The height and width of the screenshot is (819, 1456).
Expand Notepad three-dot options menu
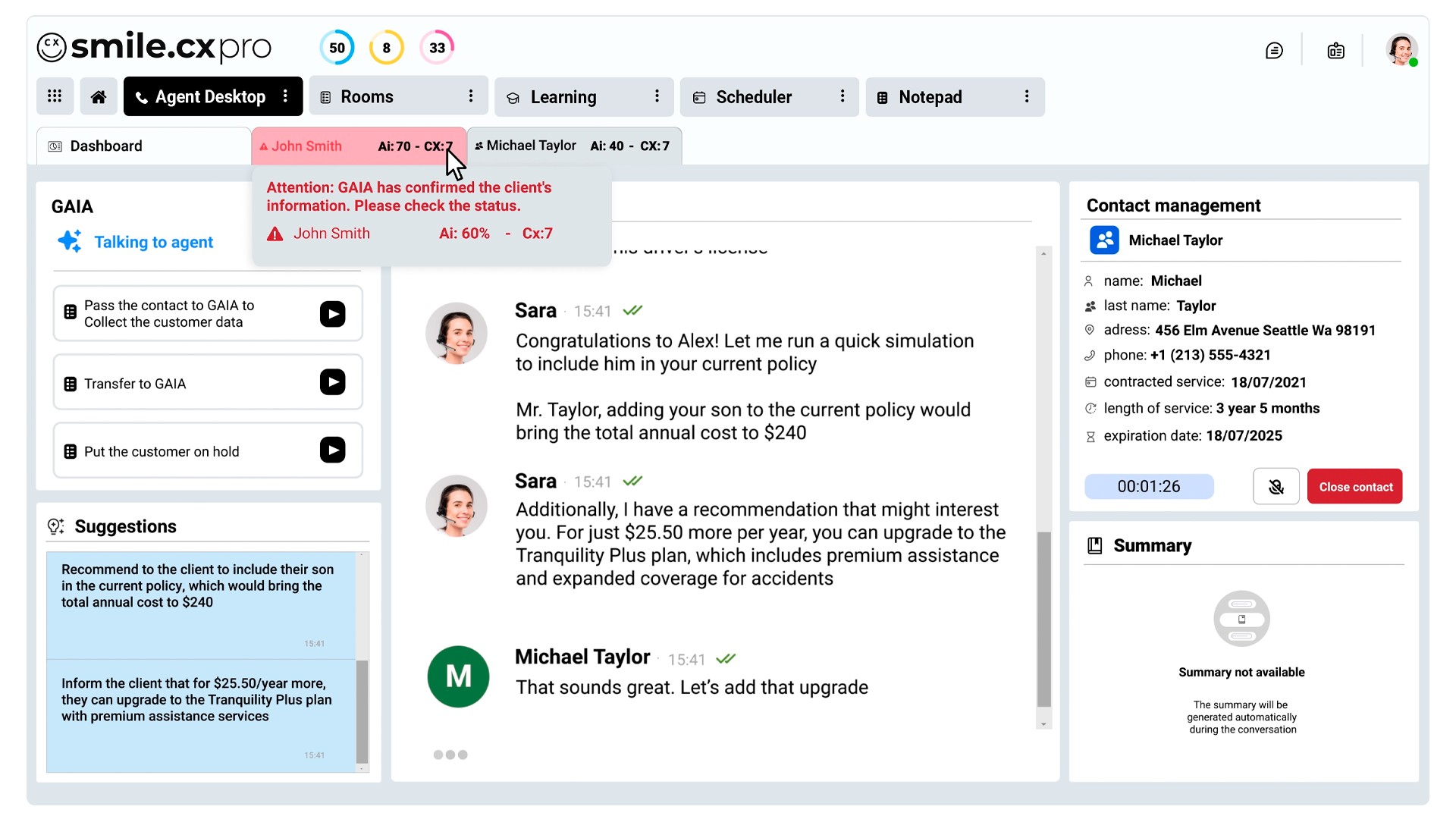pyautogui.click(x=1027, y=96)
